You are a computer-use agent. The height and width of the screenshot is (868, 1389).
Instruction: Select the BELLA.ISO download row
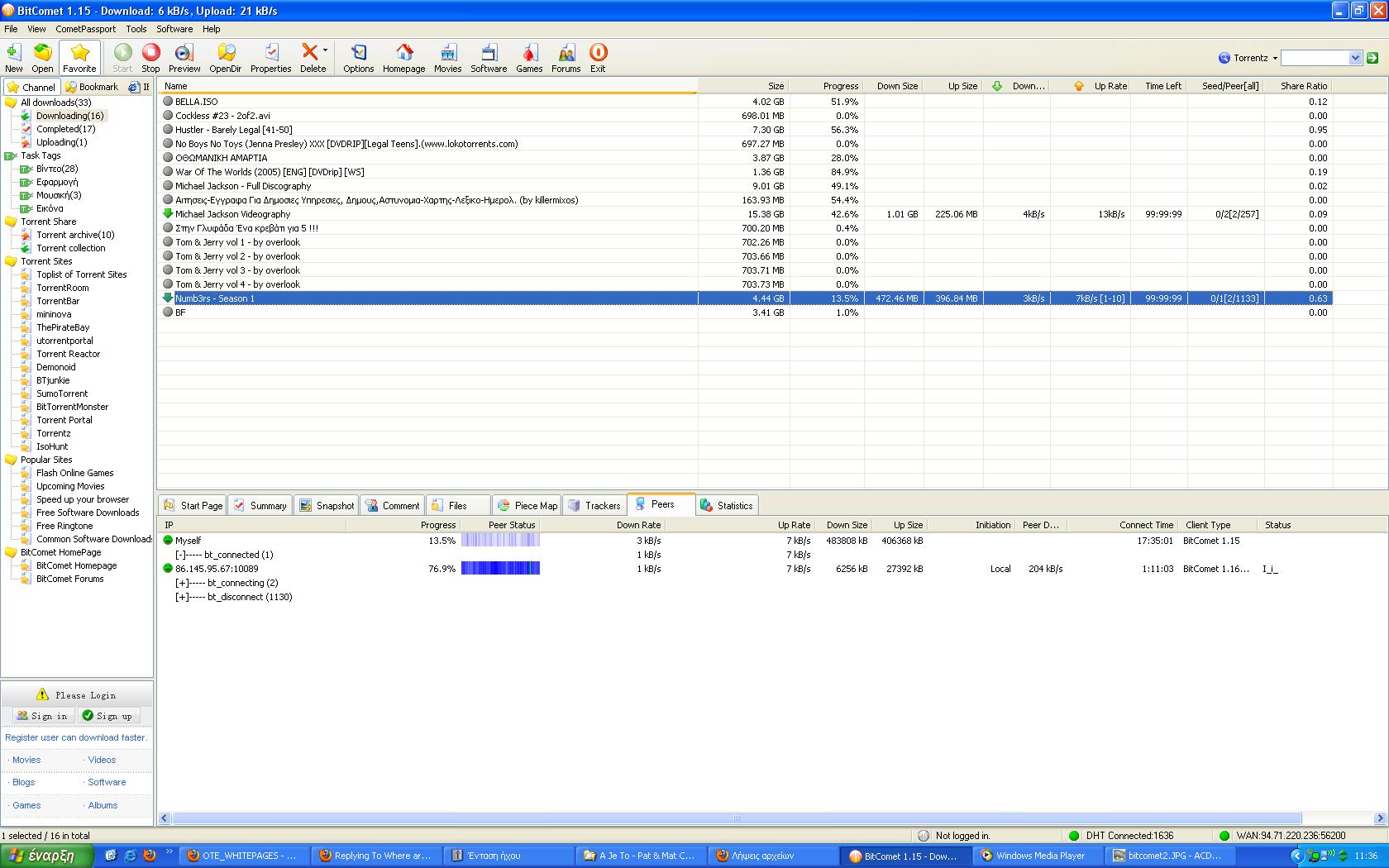[744, 102]
